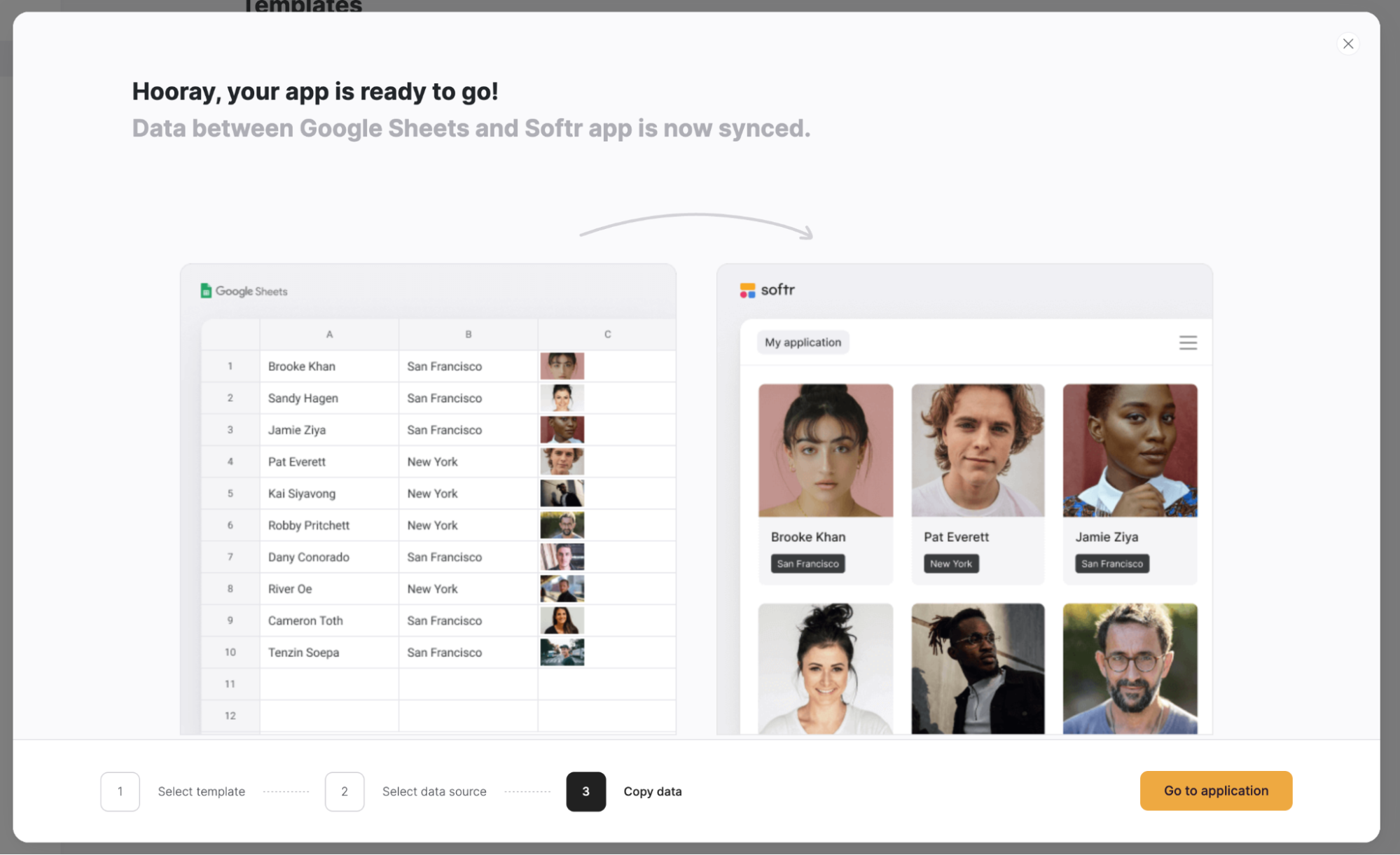Click the San Francisco tag under Jamie Ziya
This screenshot has width=1400, height=855.
1111,564
